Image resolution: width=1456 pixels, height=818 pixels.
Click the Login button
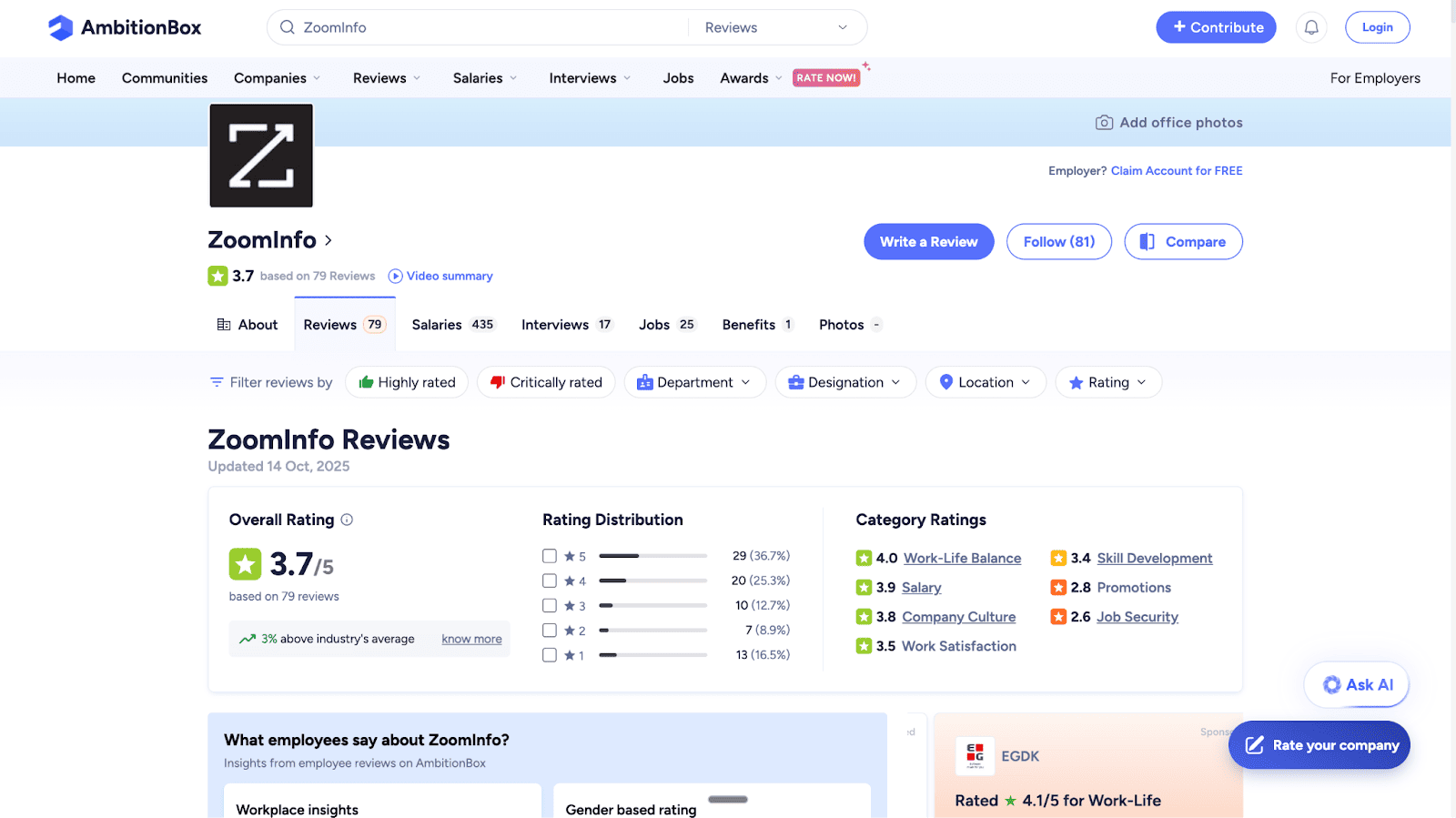click(1378, 27)
